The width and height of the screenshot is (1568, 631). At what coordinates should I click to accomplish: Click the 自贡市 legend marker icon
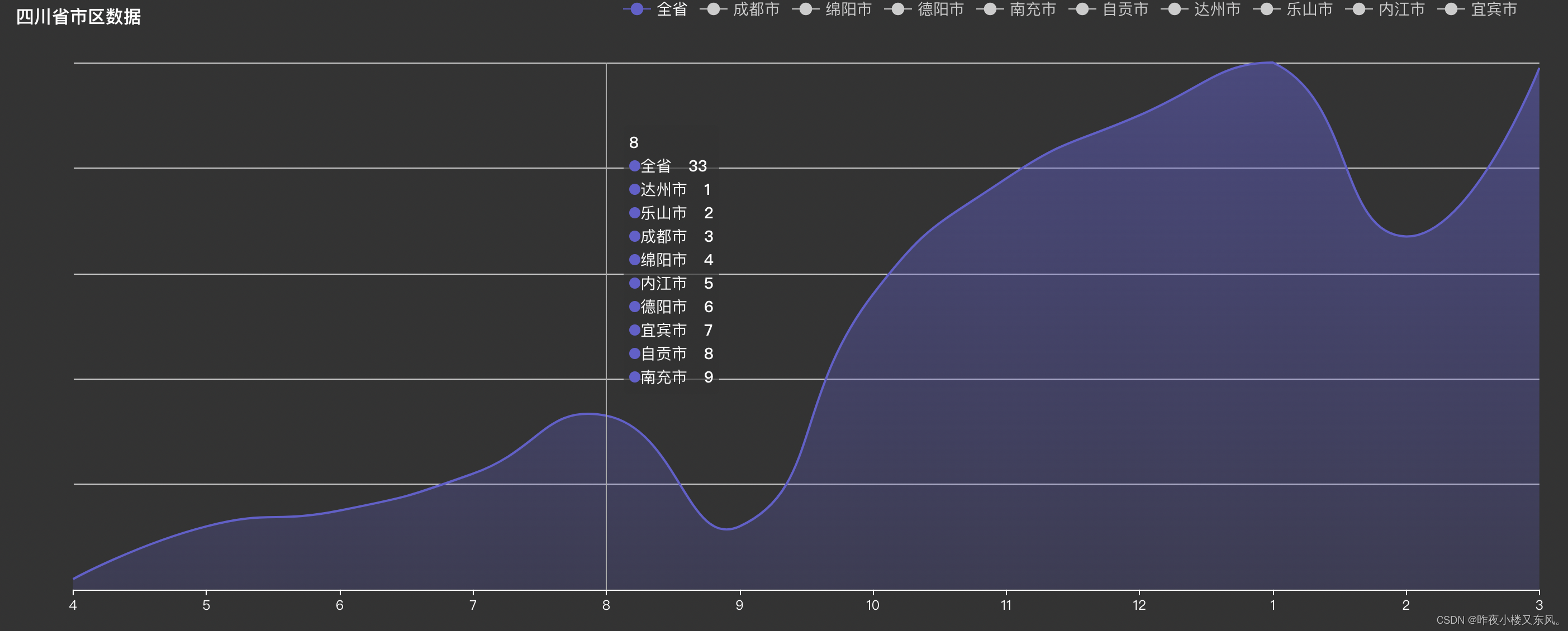click(1082, 9)
